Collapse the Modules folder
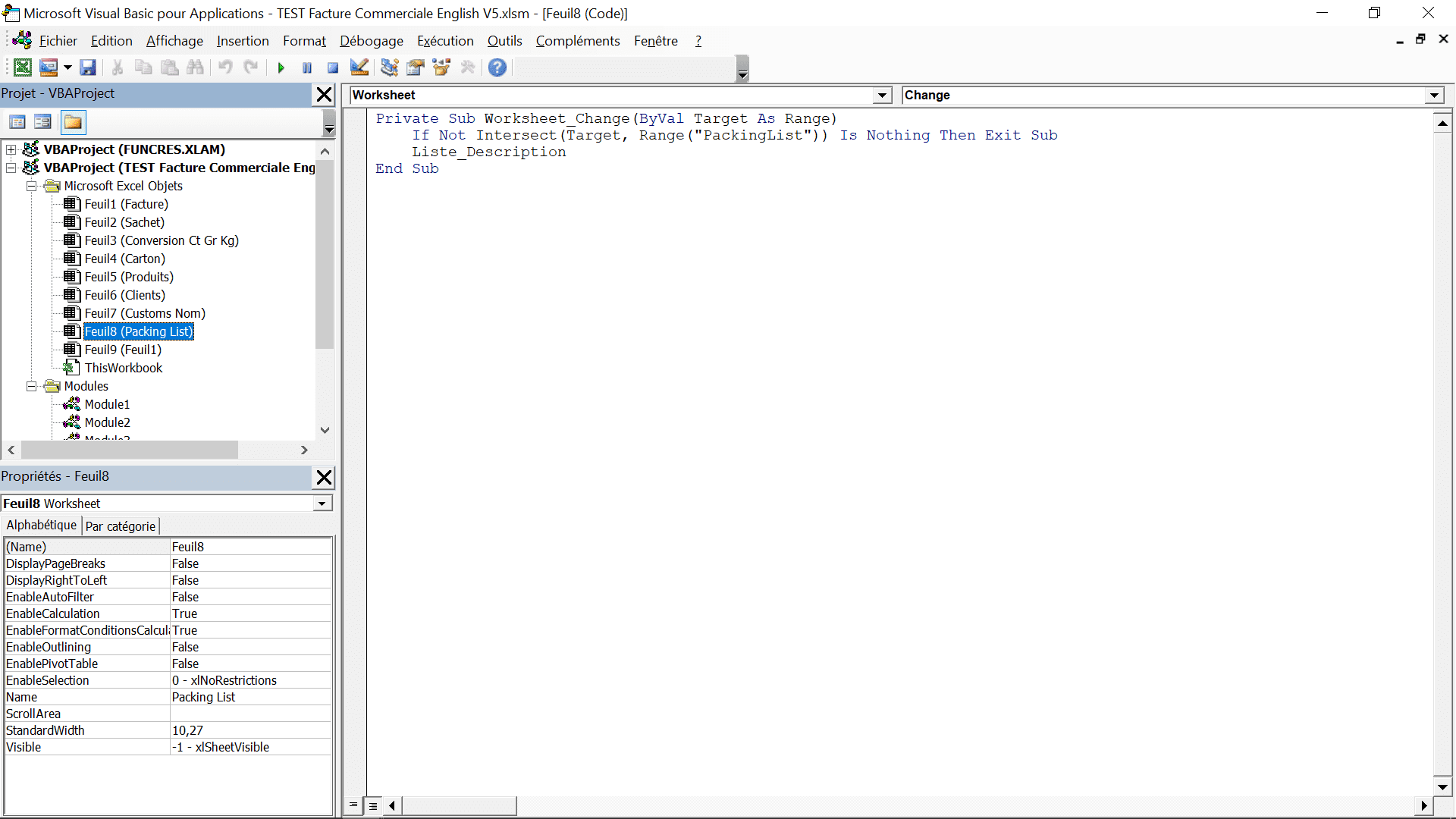The height and width of the screenshot is (819, 1456). tap(32, 386)
